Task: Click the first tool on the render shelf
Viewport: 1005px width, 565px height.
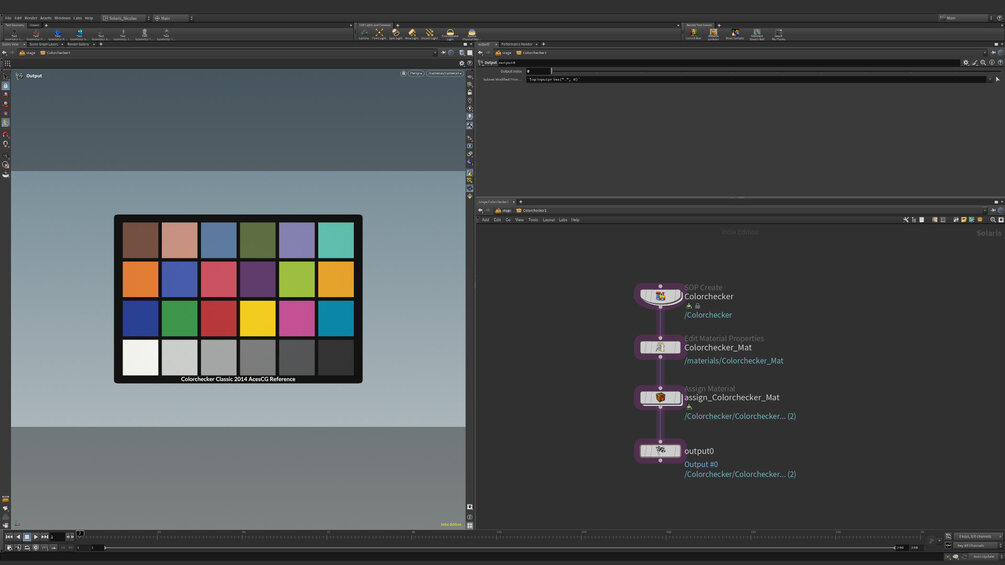Action: 694,33
